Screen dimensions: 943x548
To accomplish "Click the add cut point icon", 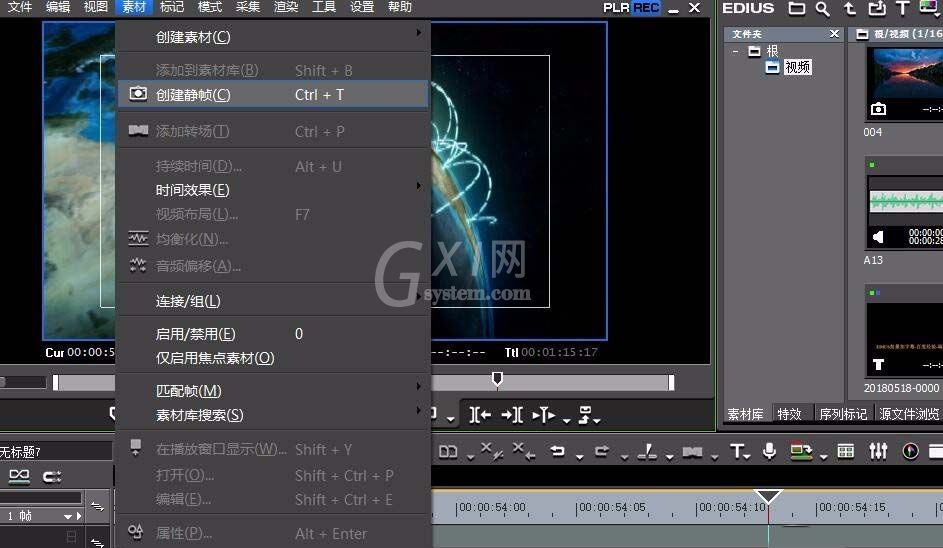I will tap(647, 452).
